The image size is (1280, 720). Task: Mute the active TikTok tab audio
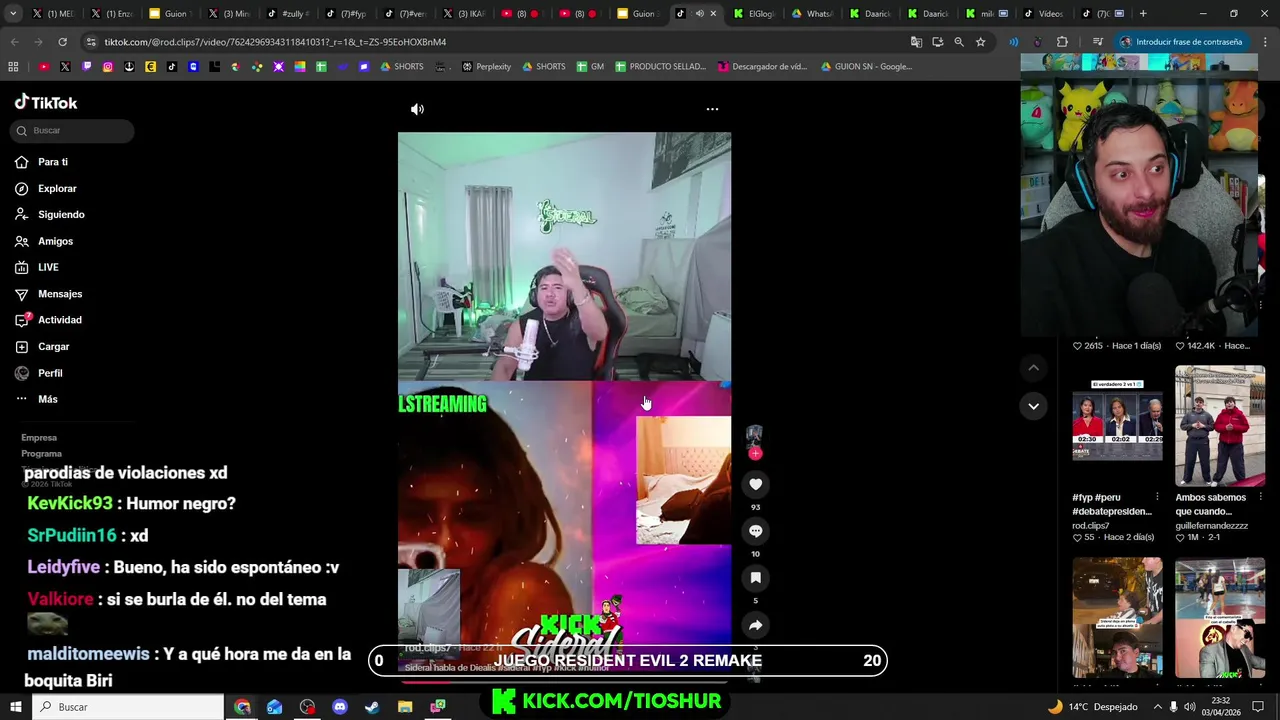click(699, 14)
